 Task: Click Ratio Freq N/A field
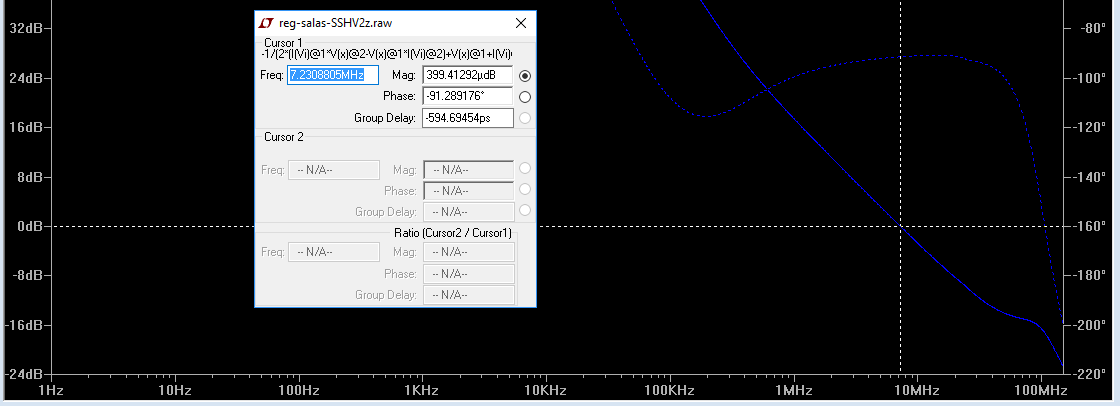pos(334,252)
